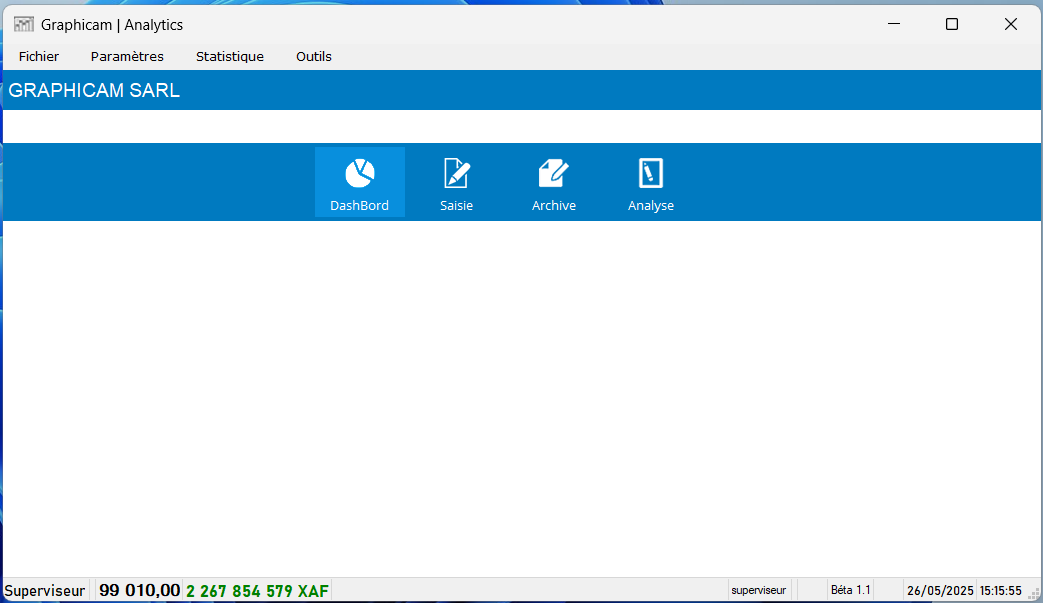Click the bold Superviseur status label
The width and height of the screenshot is (1043, 603).
[45, 591]
